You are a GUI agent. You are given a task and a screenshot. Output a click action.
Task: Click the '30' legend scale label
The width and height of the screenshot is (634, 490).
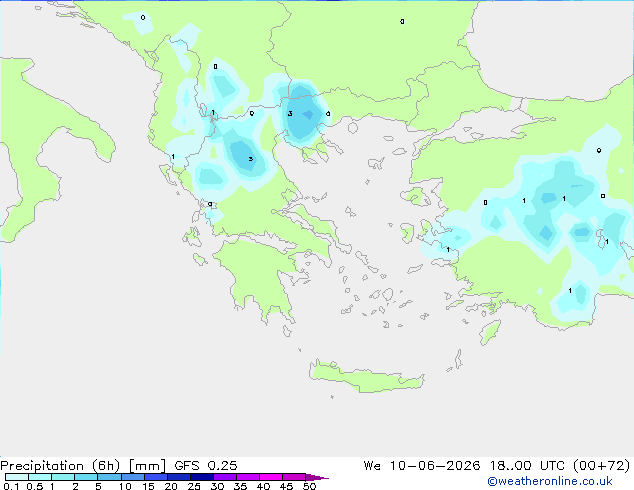click(218, 486)
